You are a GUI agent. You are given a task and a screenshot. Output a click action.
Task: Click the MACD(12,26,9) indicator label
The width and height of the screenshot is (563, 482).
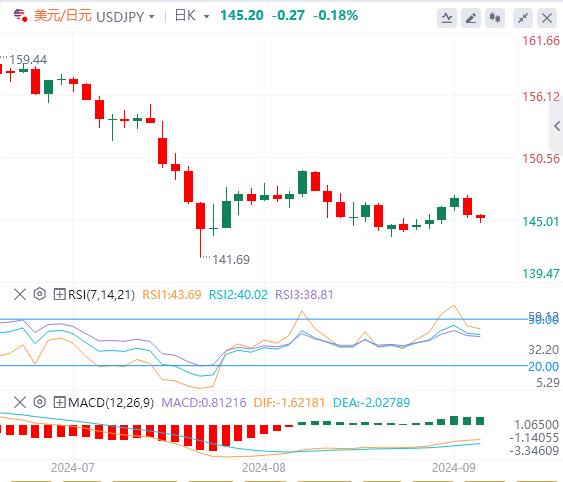point(111,402)
